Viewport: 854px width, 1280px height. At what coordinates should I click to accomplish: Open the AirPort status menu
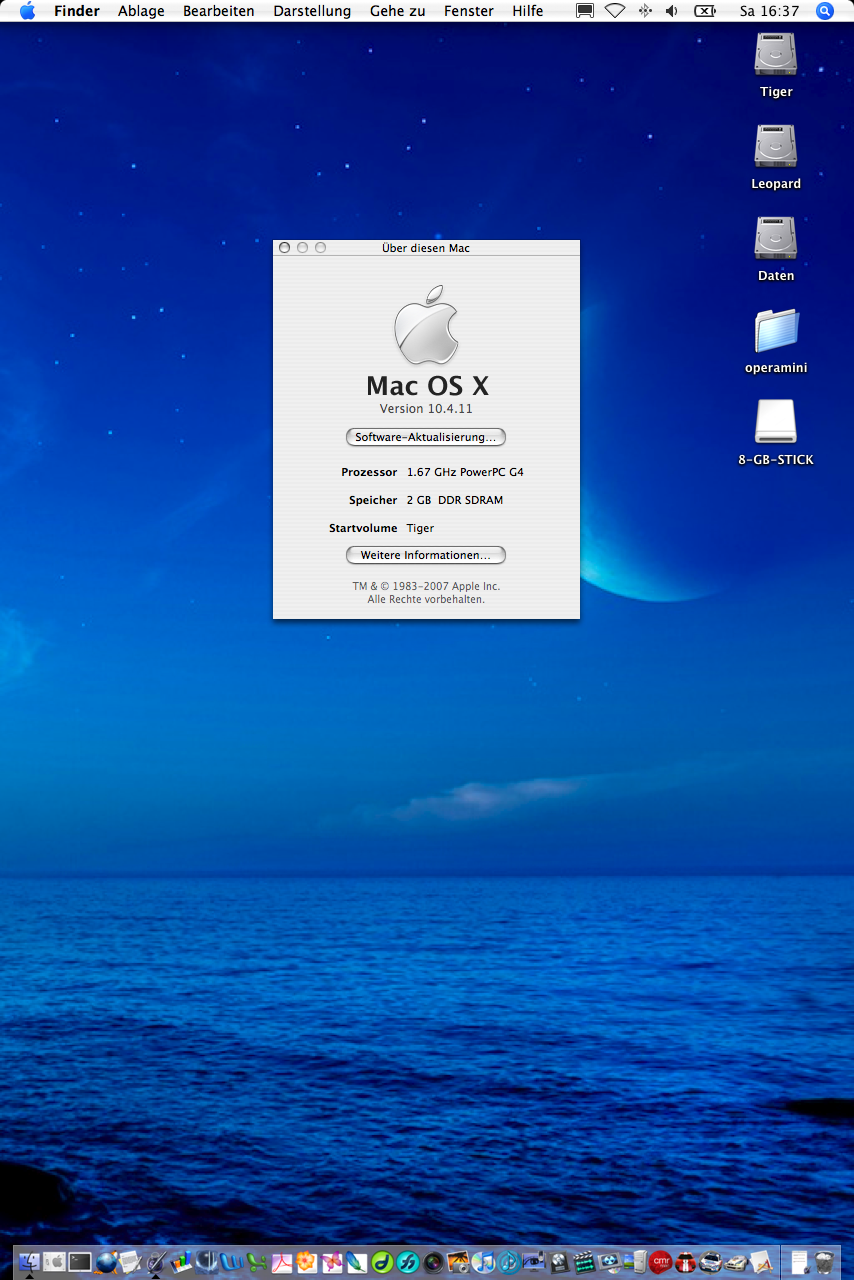coord(615,11)
